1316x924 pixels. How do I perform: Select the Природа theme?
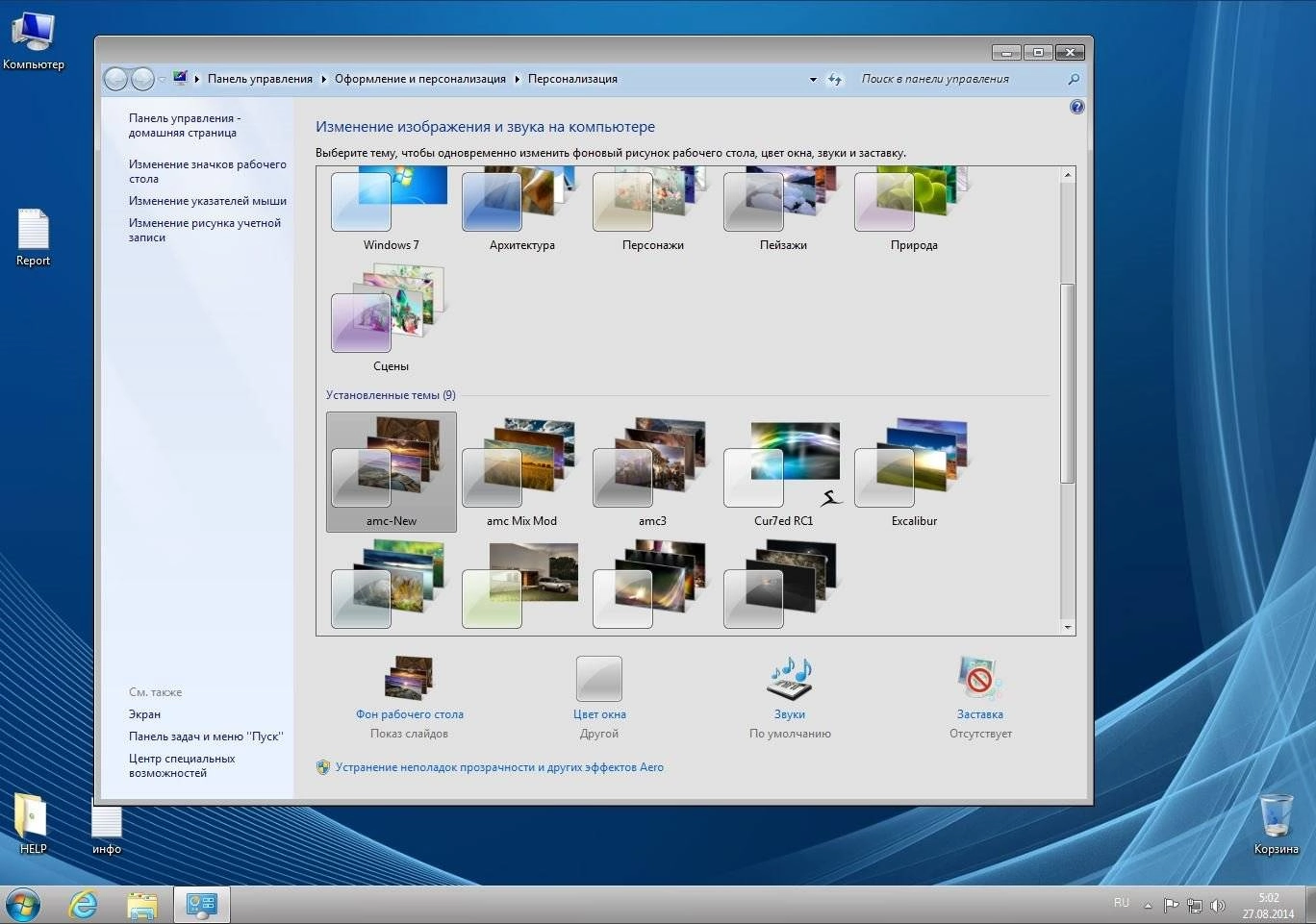(x=914, y=209)
